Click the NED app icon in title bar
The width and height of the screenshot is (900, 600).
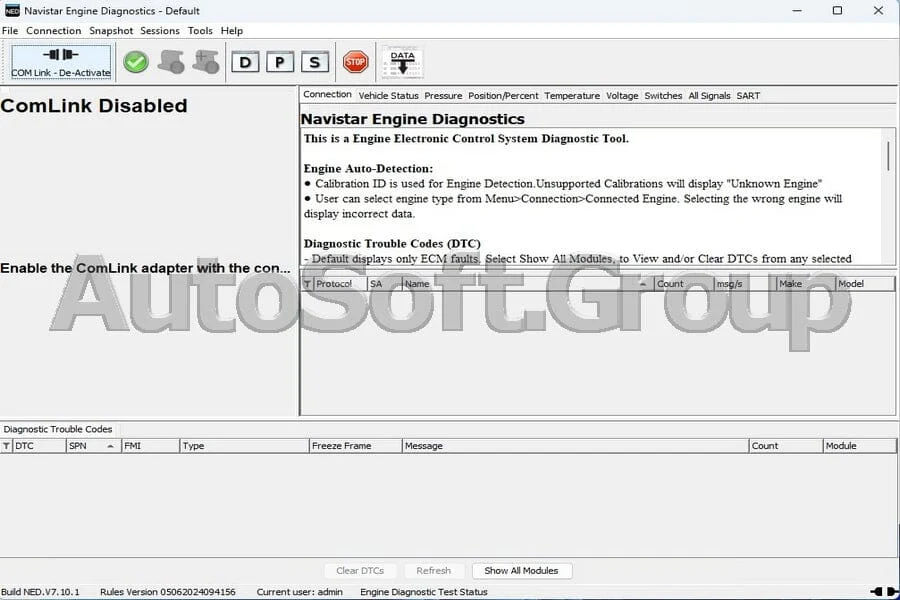pyautogui.click(x=12, y=11)
